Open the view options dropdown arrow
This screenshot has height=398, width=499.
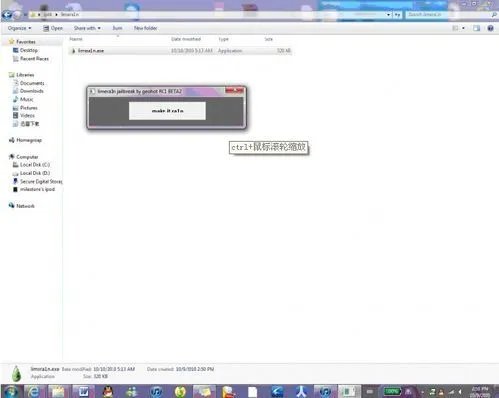click(x=463, y=28)
